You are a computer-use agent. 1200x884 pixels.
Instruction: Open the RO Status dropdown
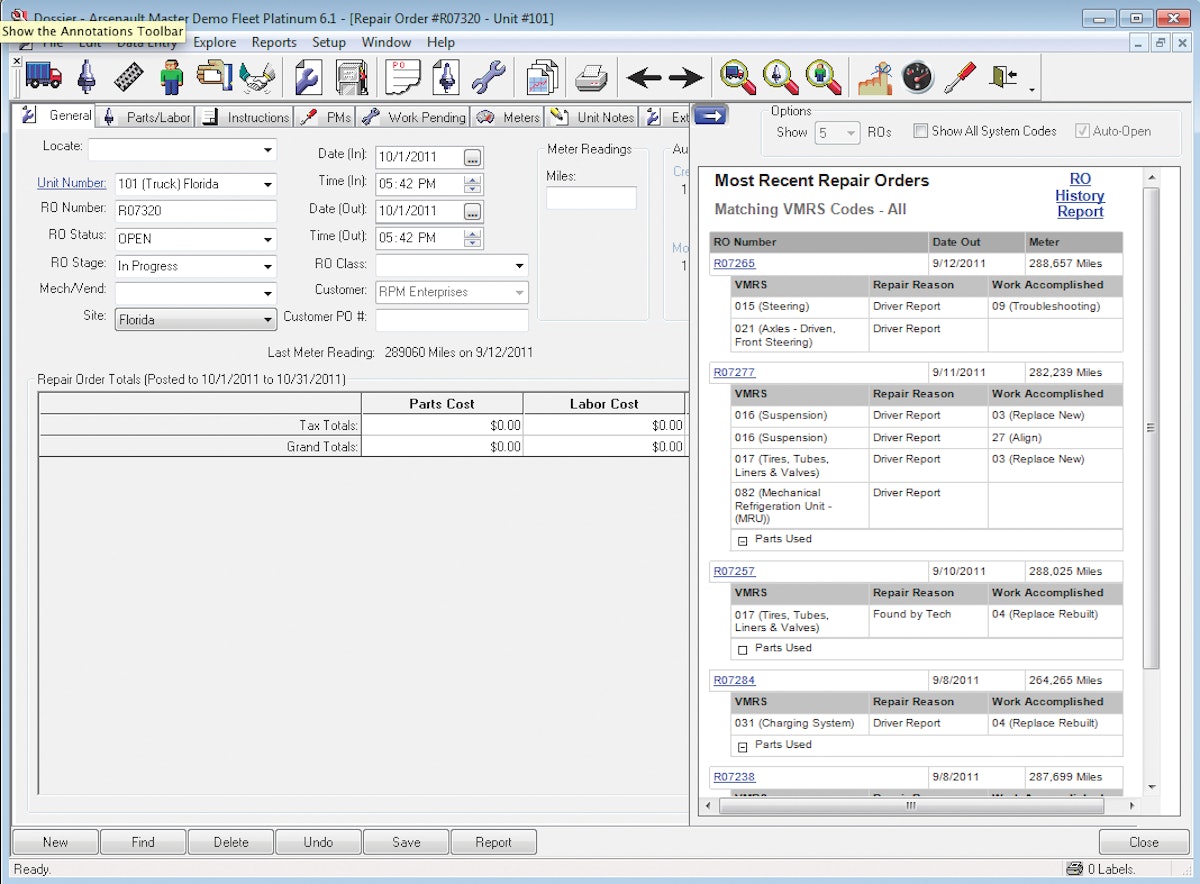point(268,239)
